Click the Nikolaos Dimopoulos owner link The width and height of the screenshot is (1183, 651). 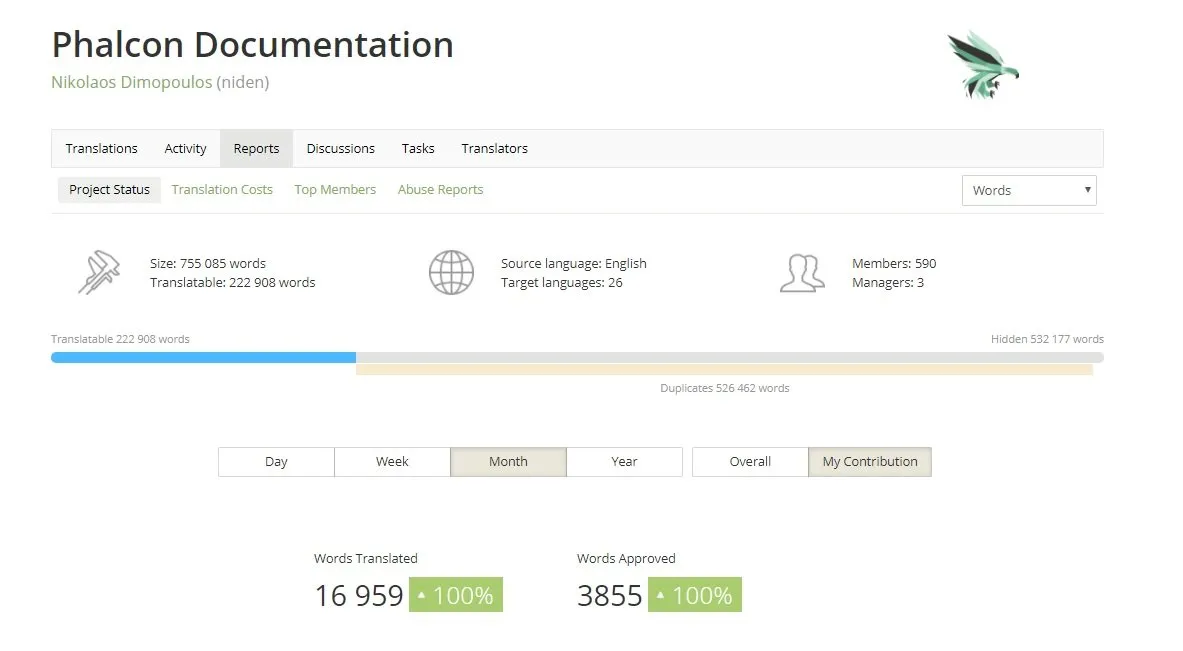tap(132, 82)
